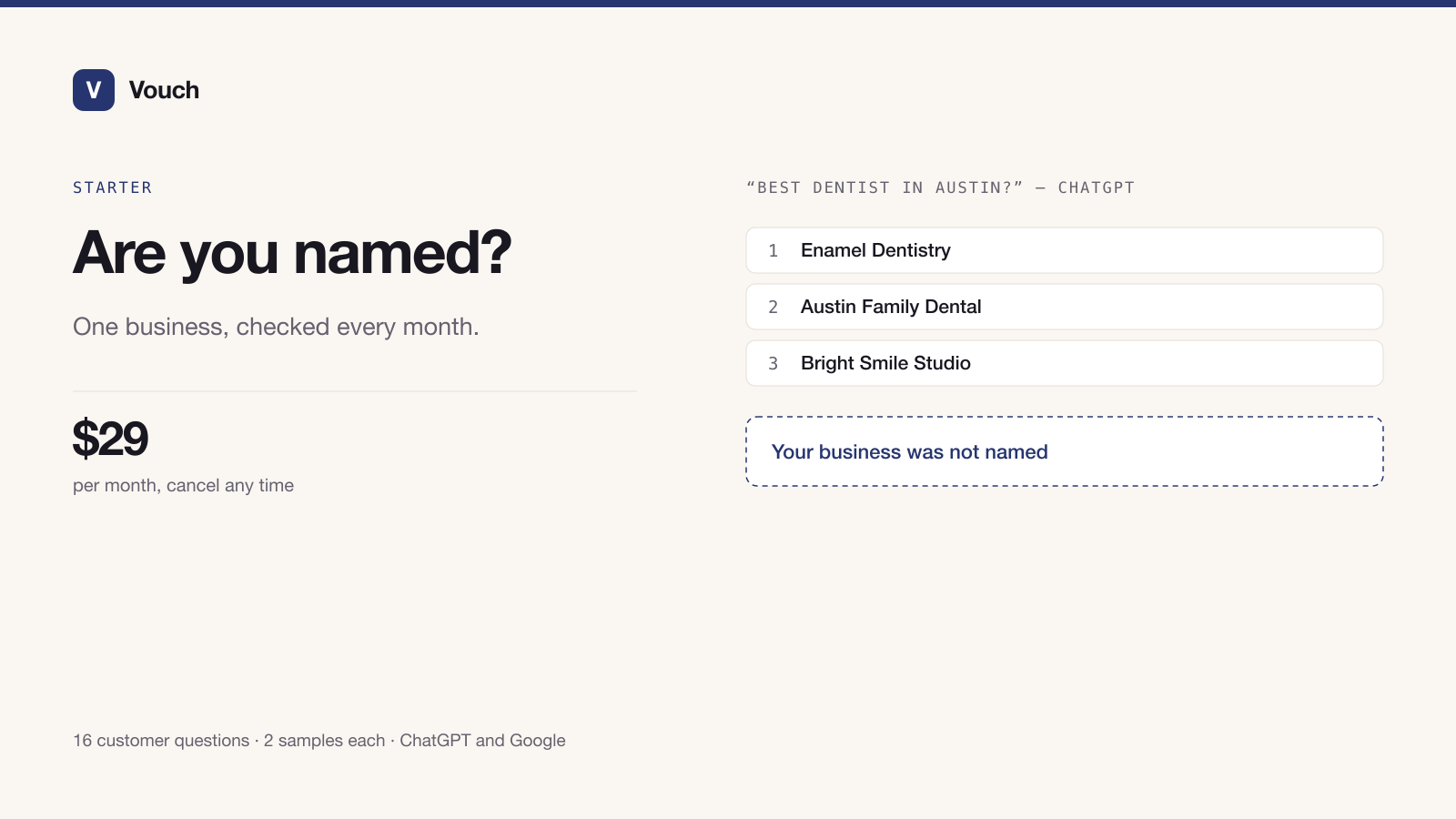Click the rank number 2 badge
Viewport: 1456px width, 819px height.
773,307
